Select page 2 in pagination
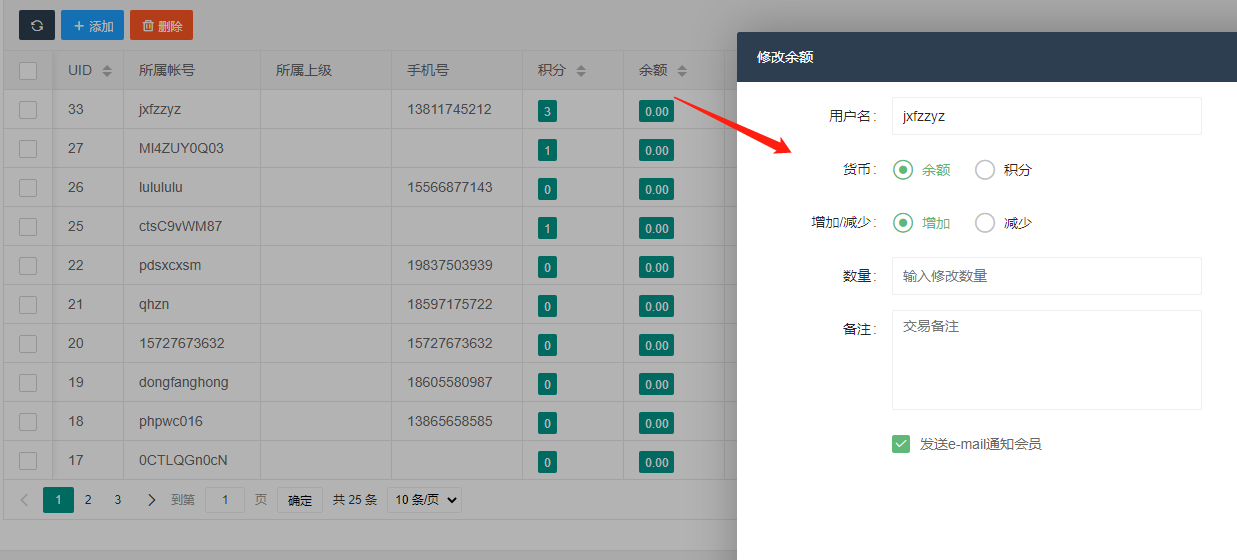1237x560 pixels. tap(88, 499)
